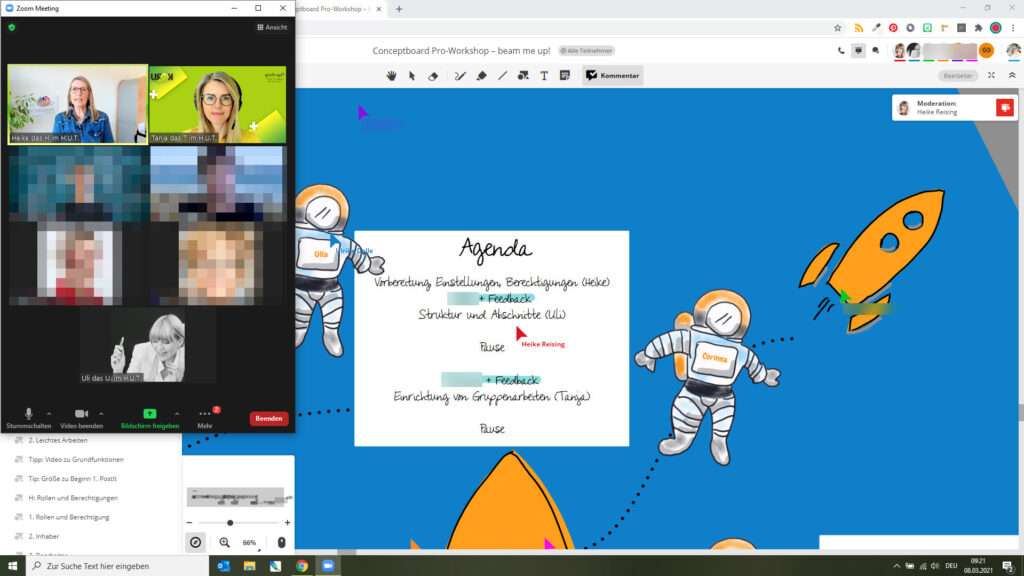Open the Chrome extensions puzzle menu
This screenshot has width=1024, height=576.
point(978,28)
